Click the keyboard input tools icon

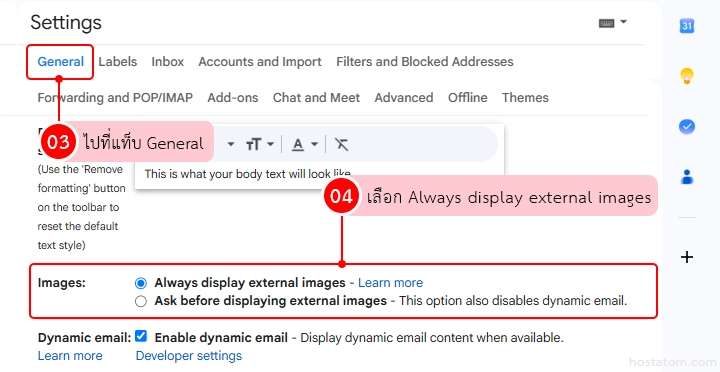(x=606, y=23)
